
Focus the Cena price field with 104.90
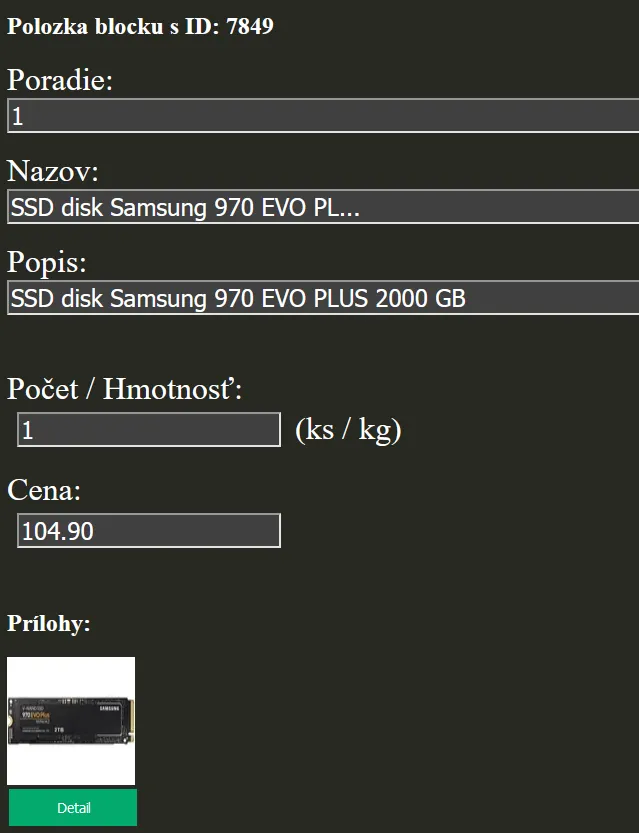pos(149,530)
